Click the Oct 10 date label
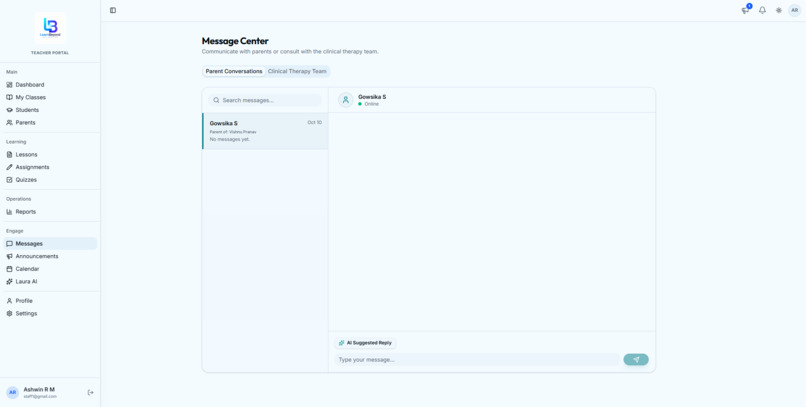 (x=315, y=122)
